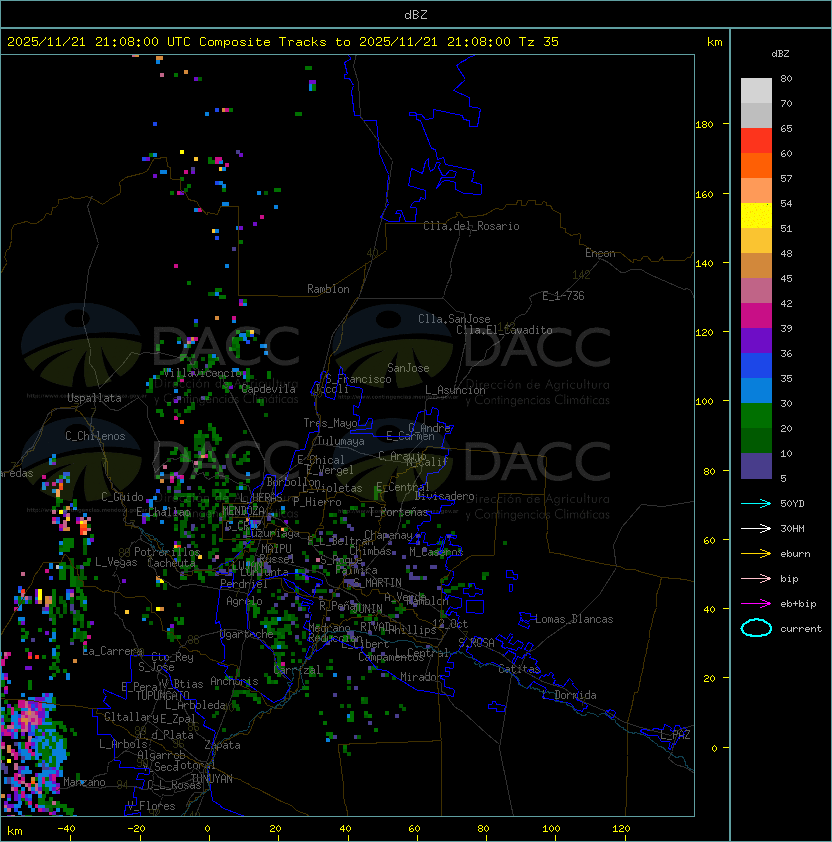
Task: Click the 'La_Carrera' map label
Action: pyautogui.click(x=112, y=651)
